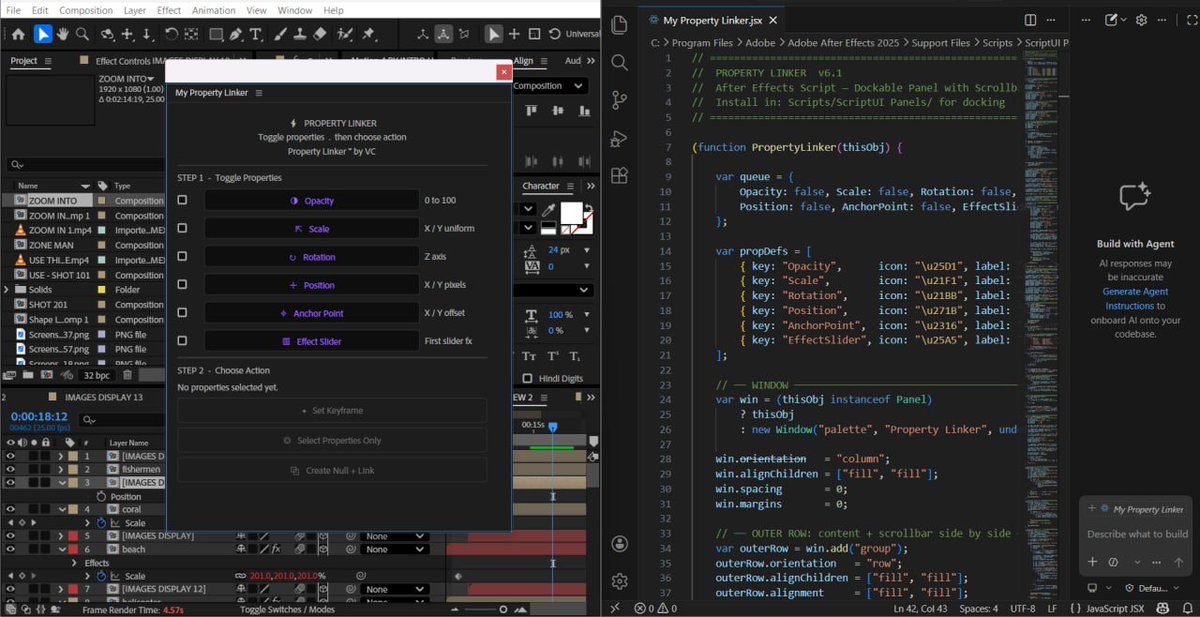Viewport: 1200px width, 617px height.
Task: Select the Brush tool
Action: (x=280, y=34)
